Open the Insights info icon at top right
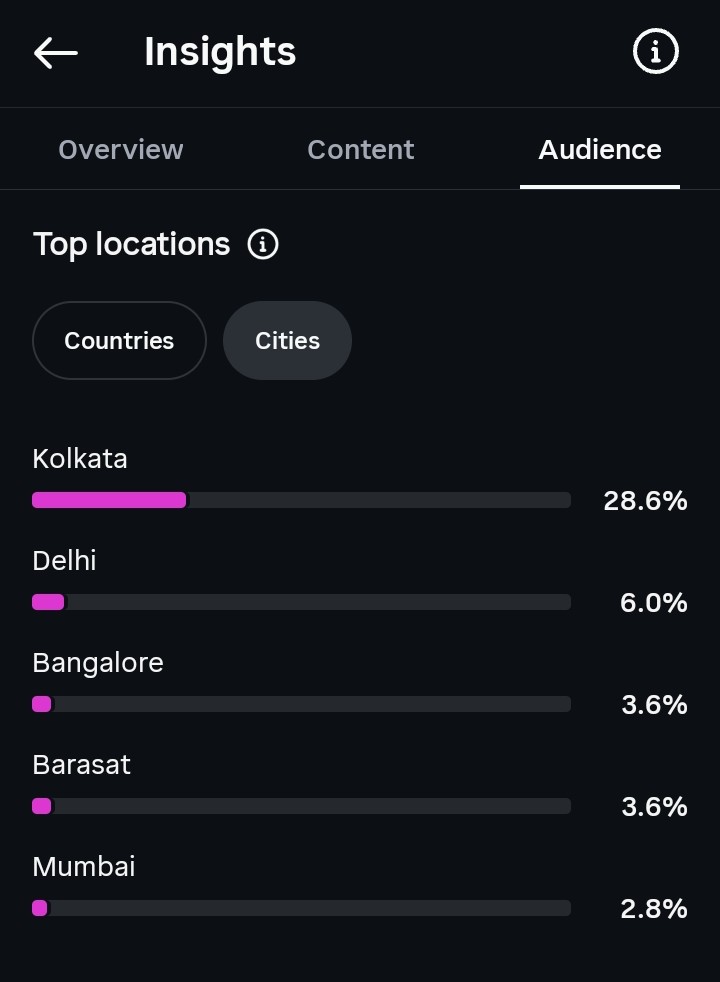Screen dimensions: 720x982 click(656, 51)
